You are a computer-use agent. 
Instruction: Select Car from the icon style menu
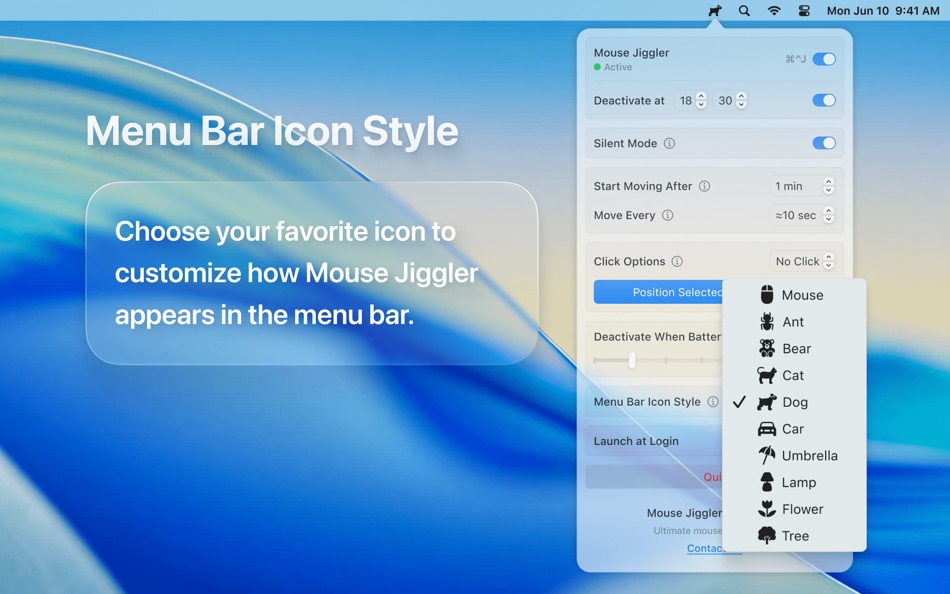coord(794,429)
